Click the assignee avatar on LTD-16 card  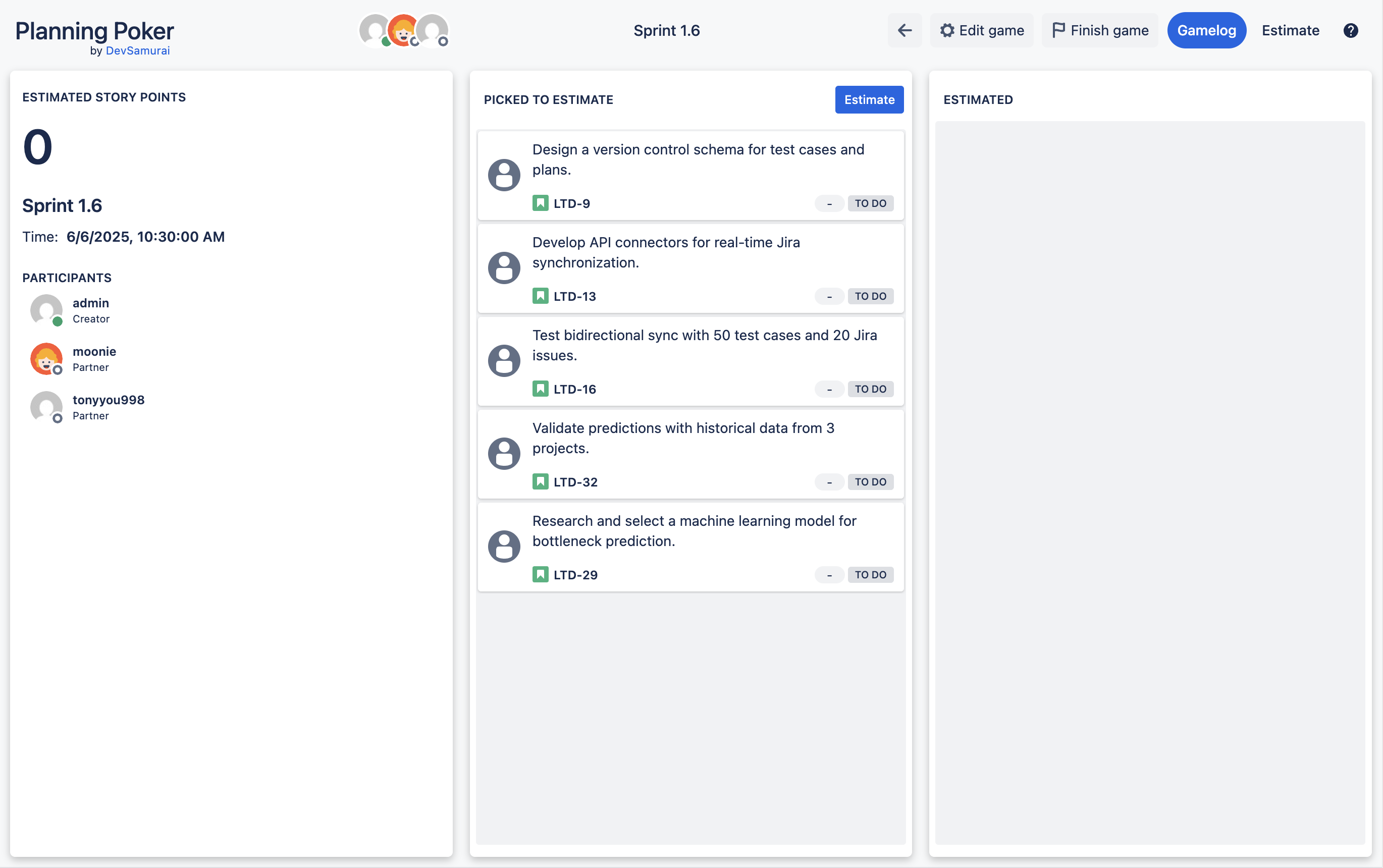(504, 361)
